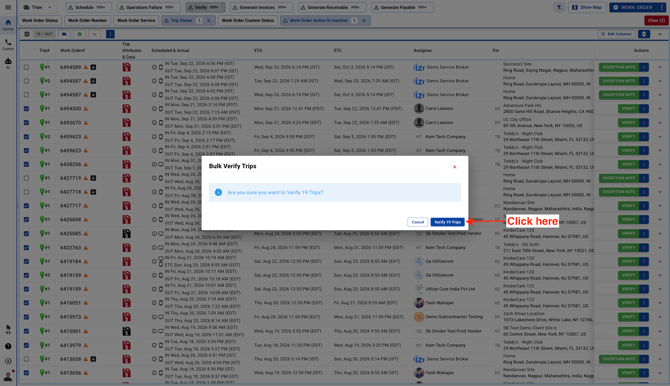Open the help question mark icon
The image size is (670, 386).
[x=8, y=346]
